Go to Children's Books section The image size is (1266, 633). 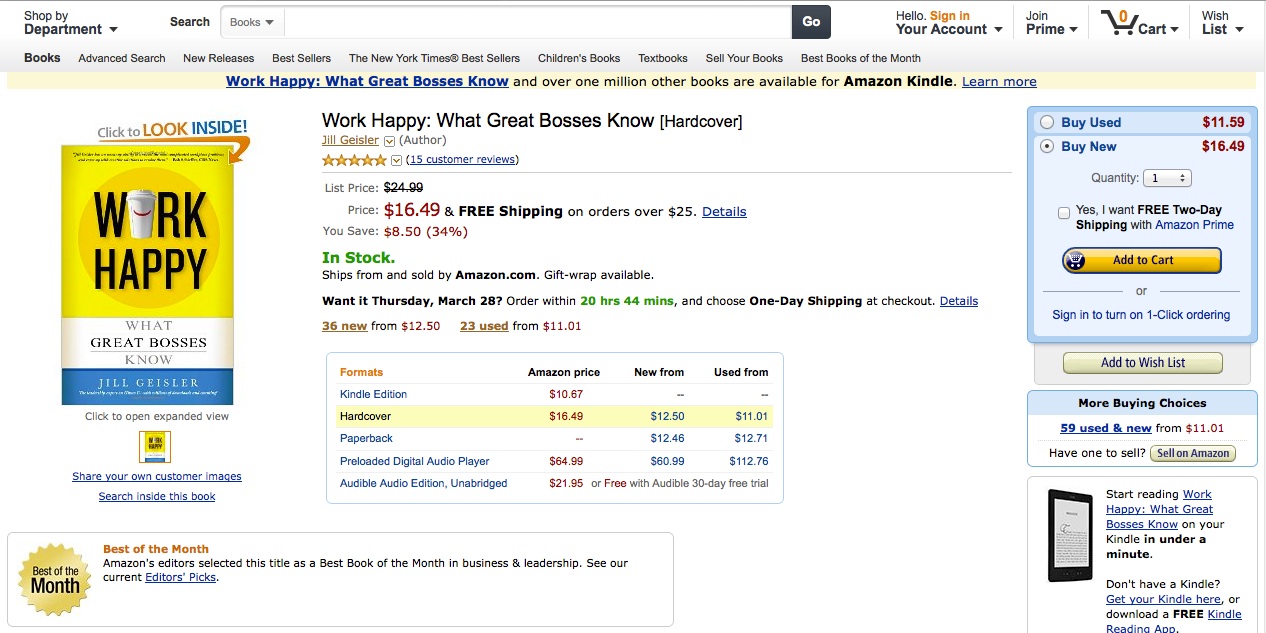578,58
